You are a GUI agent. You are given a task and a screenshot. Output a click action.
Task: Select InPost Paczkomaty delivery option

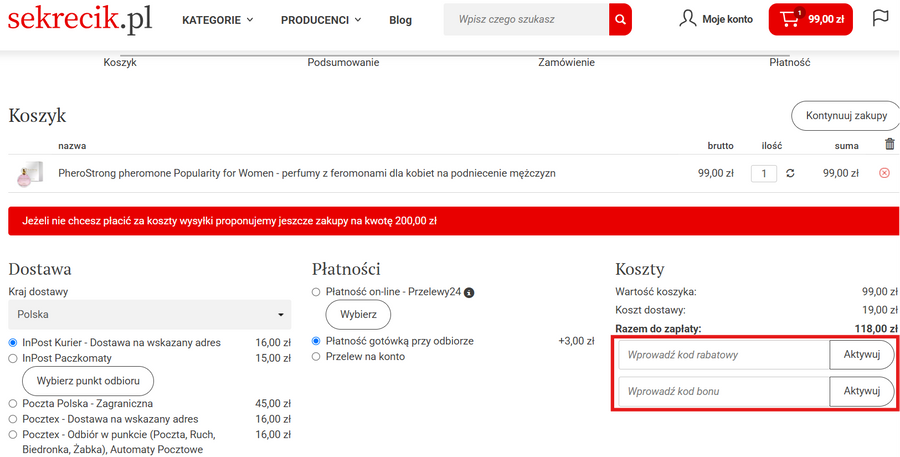tap(14, 358)
